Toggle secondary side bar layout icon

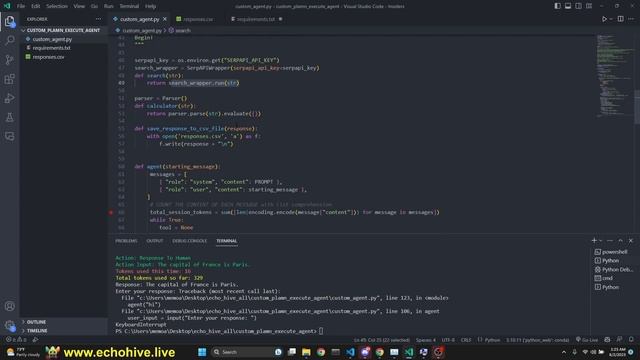tap(578, 6)
